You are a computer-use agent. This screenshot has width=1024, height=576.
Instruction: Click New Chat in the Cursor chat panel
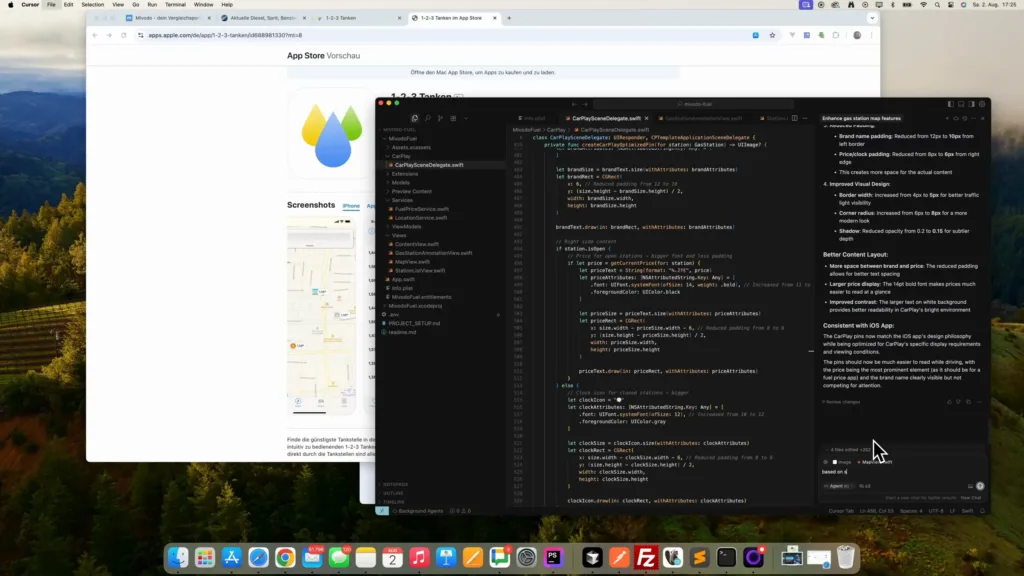pyautogui.click(x=971, y=498)
